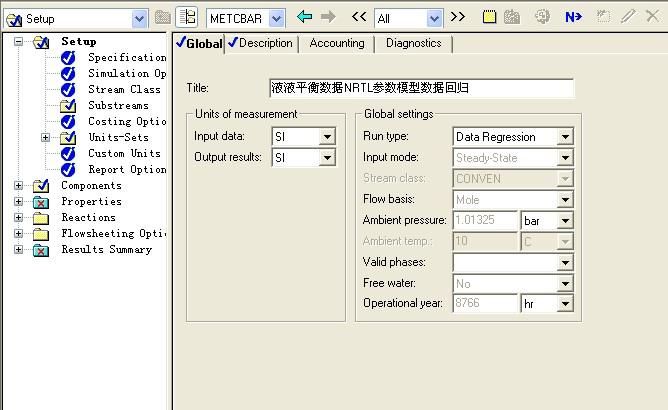Expand the Results Summary tree node
Image resolution: width=668 pixels, height=410 pixels.
pos(18,249)
